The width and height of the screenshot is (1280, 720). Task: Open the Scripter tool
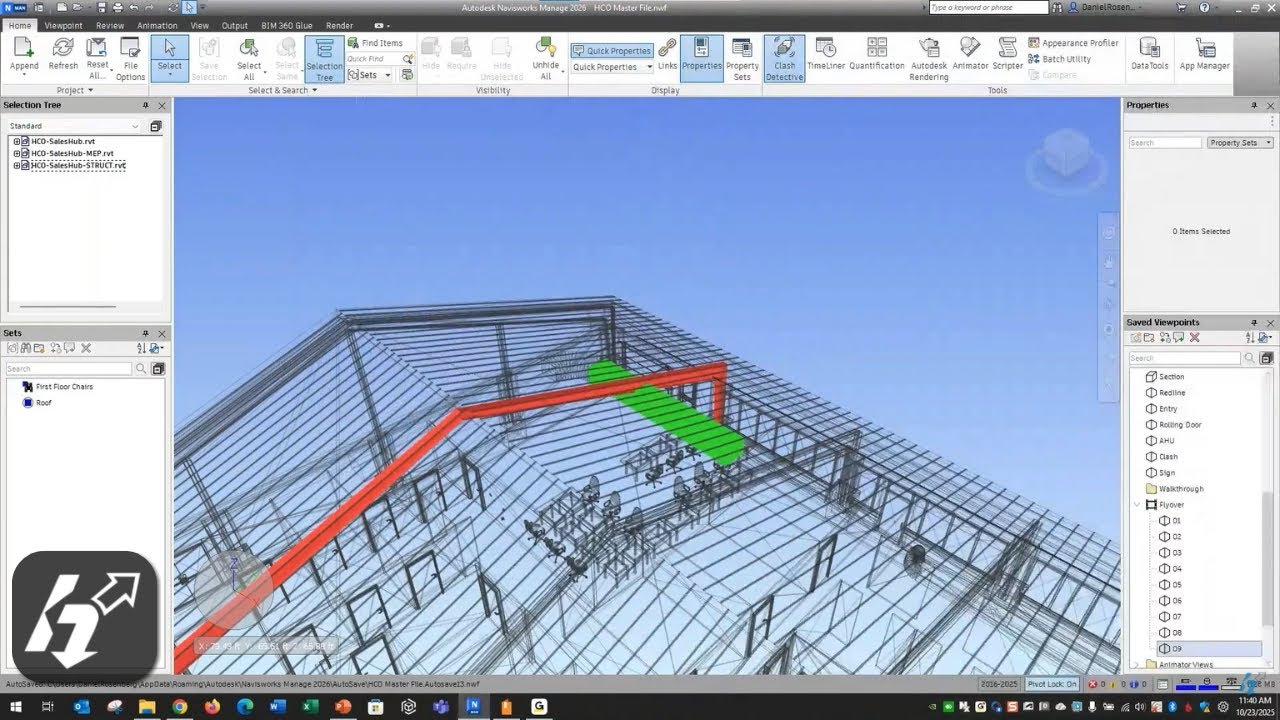1007,55
